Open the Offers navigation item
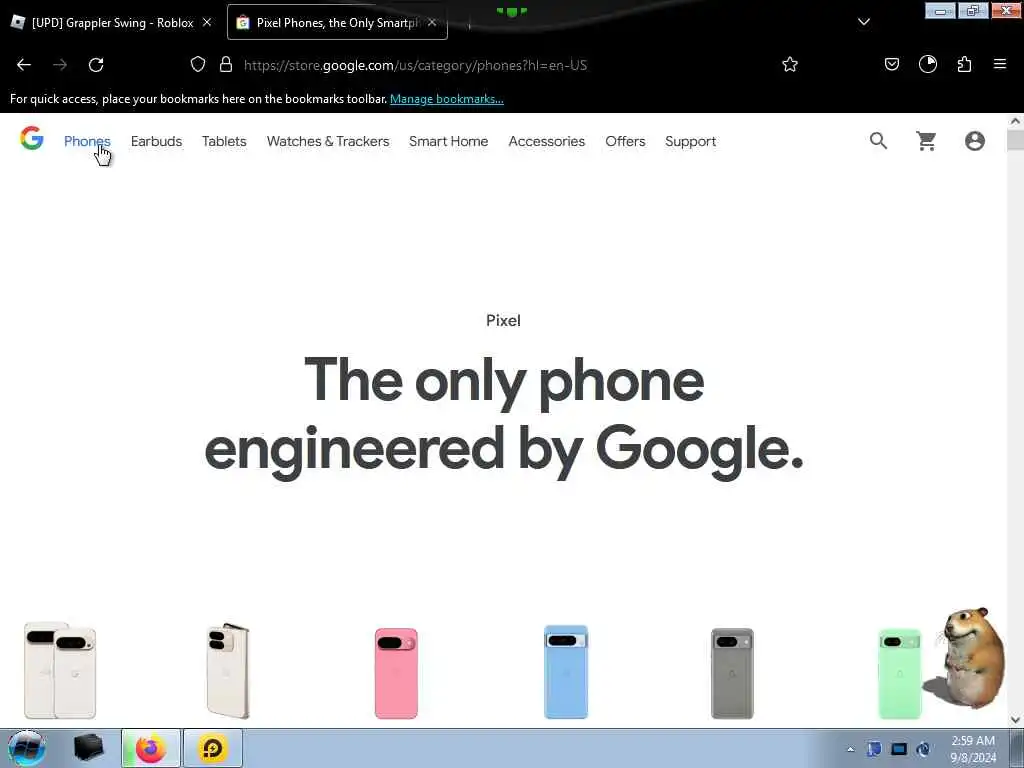1024x768 pixels. click(625, 141)
